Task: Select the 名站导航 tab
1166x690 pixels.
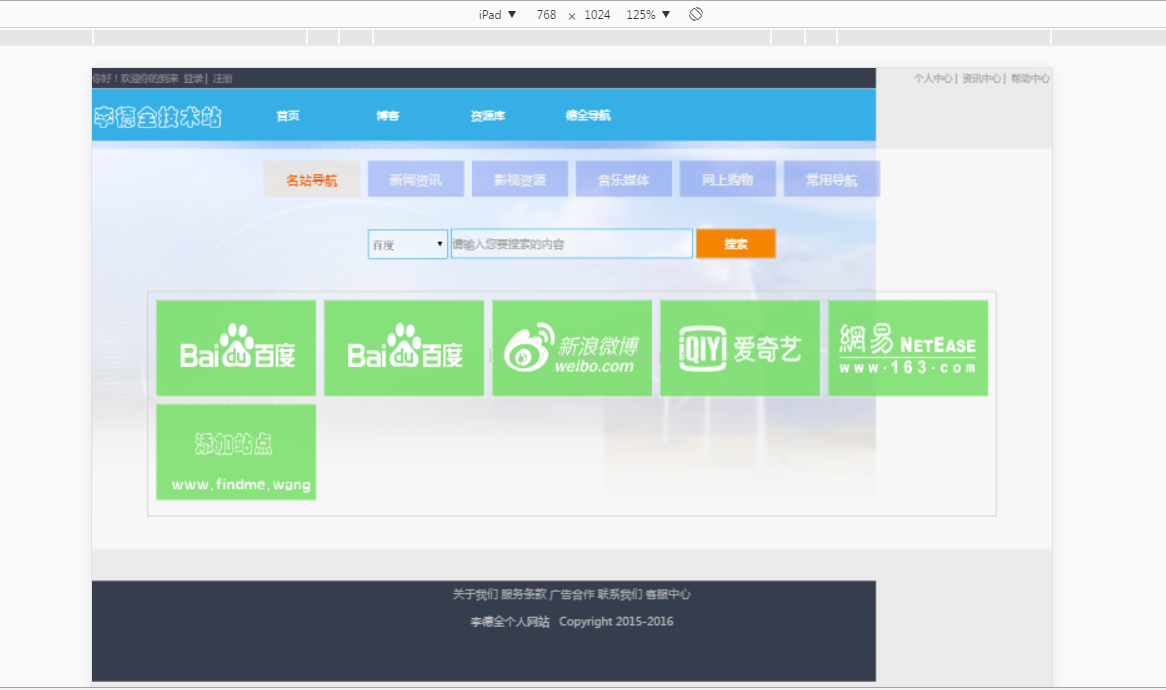Action: 312,179
